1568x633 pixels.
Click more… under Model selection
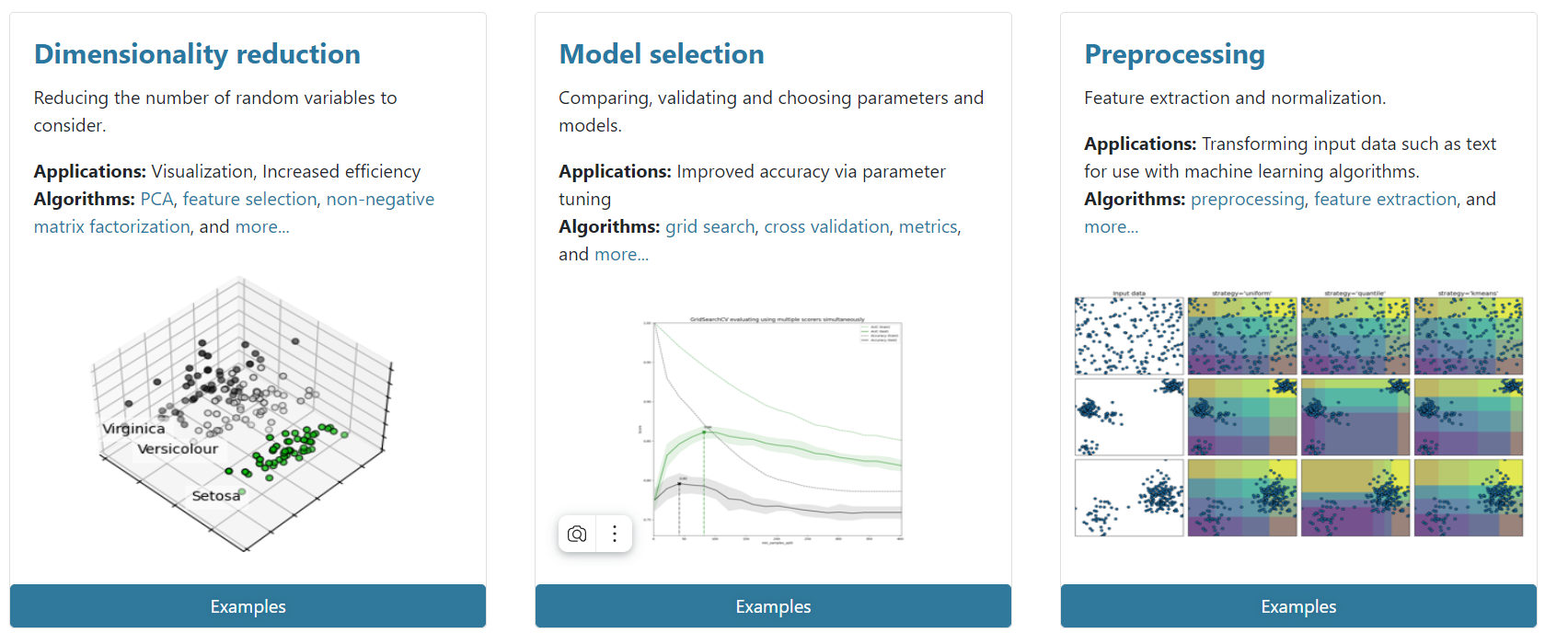tap(621, 254)
